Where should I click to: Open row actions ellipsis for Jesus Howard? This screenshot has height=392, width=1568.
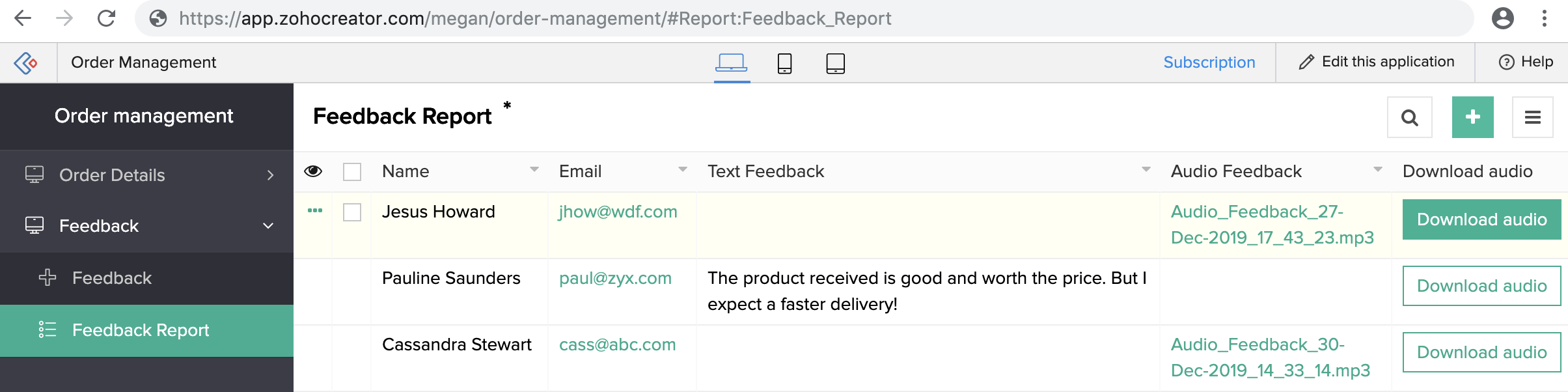pos(315,210)
